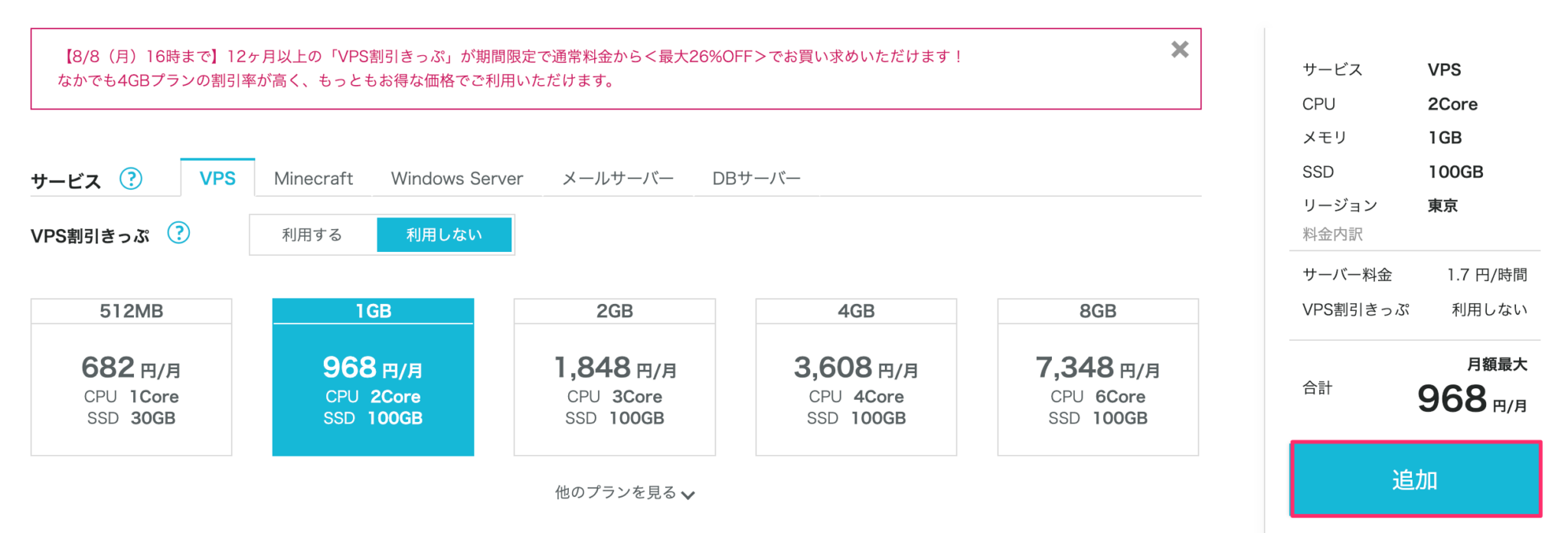Switch to the Minecraft tab
Image resolution: width=1568 pixels, height=533 pixels.
313,178
